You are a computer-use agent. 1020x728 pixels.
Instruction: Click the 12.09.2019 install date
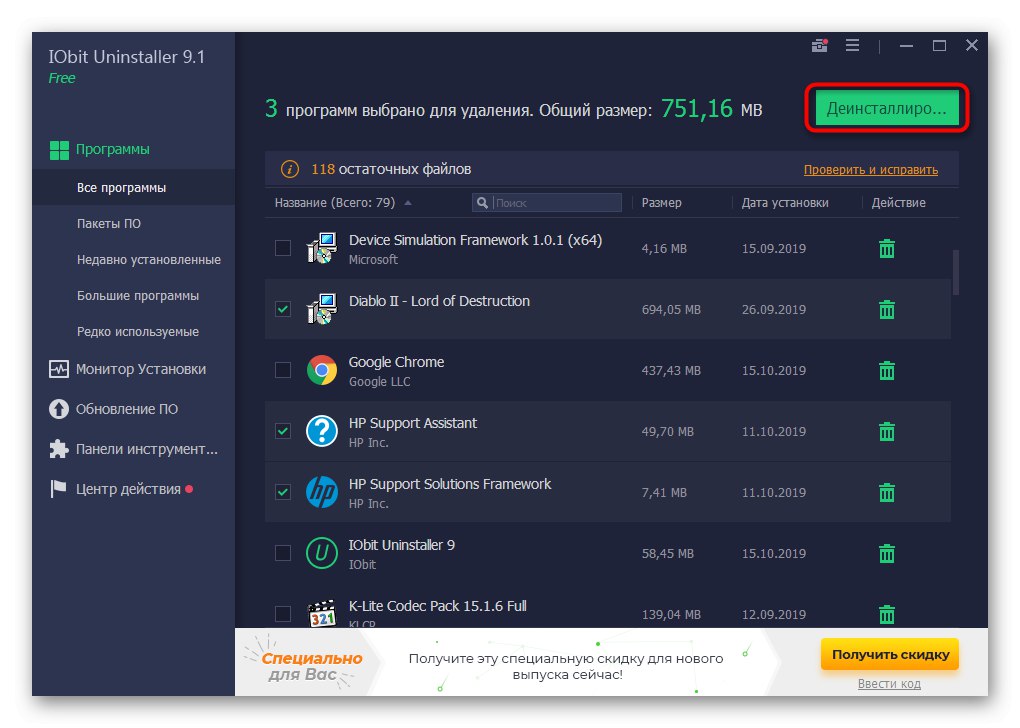[x=773, y=615]
